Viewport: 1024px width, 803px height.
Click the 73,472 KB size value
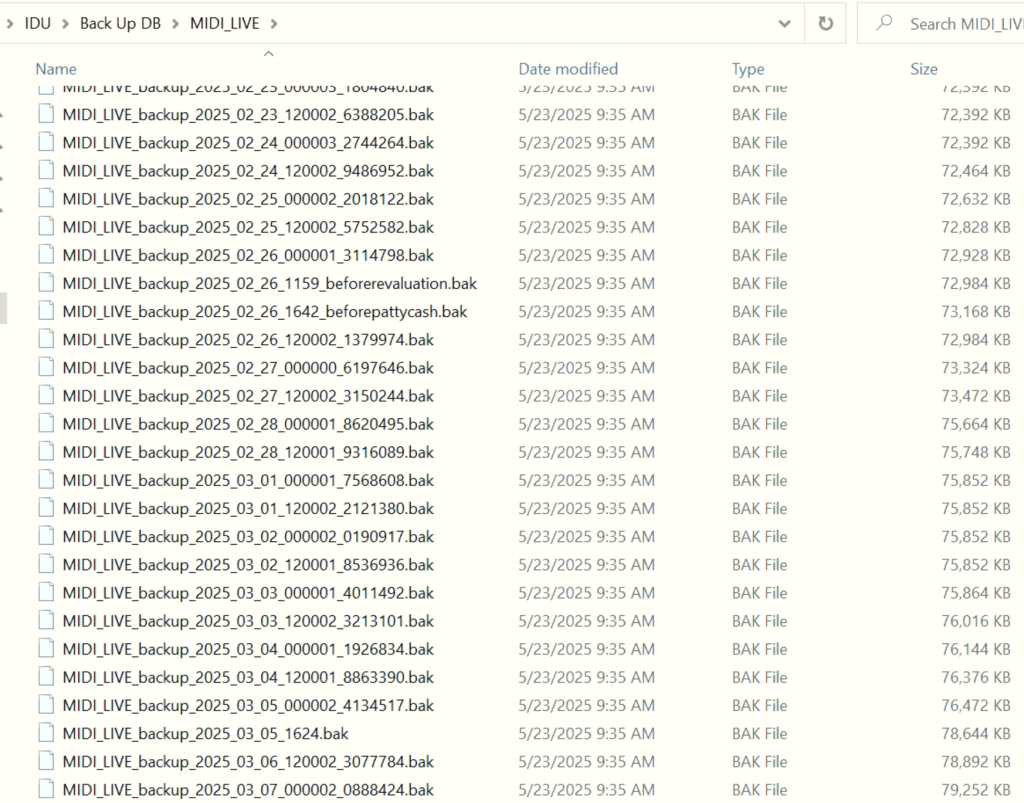coord(976,396)
